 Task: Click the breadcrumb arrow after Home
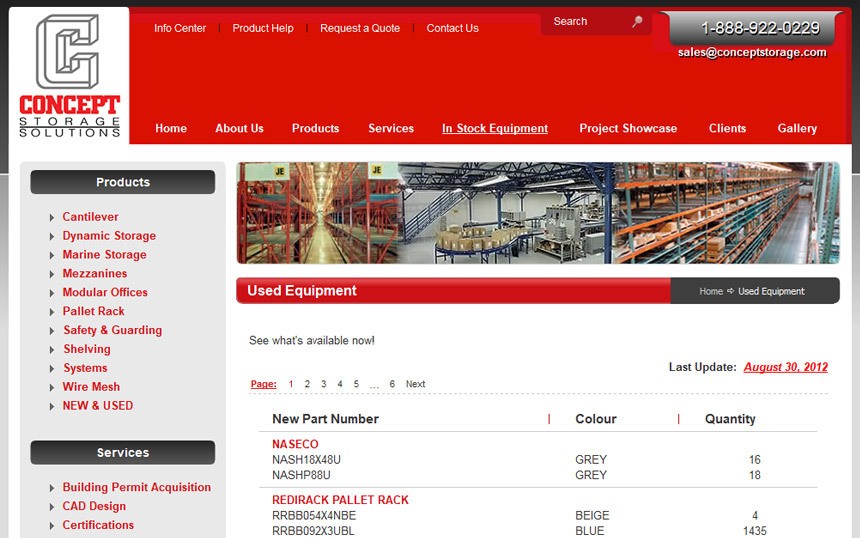point(731,291)
